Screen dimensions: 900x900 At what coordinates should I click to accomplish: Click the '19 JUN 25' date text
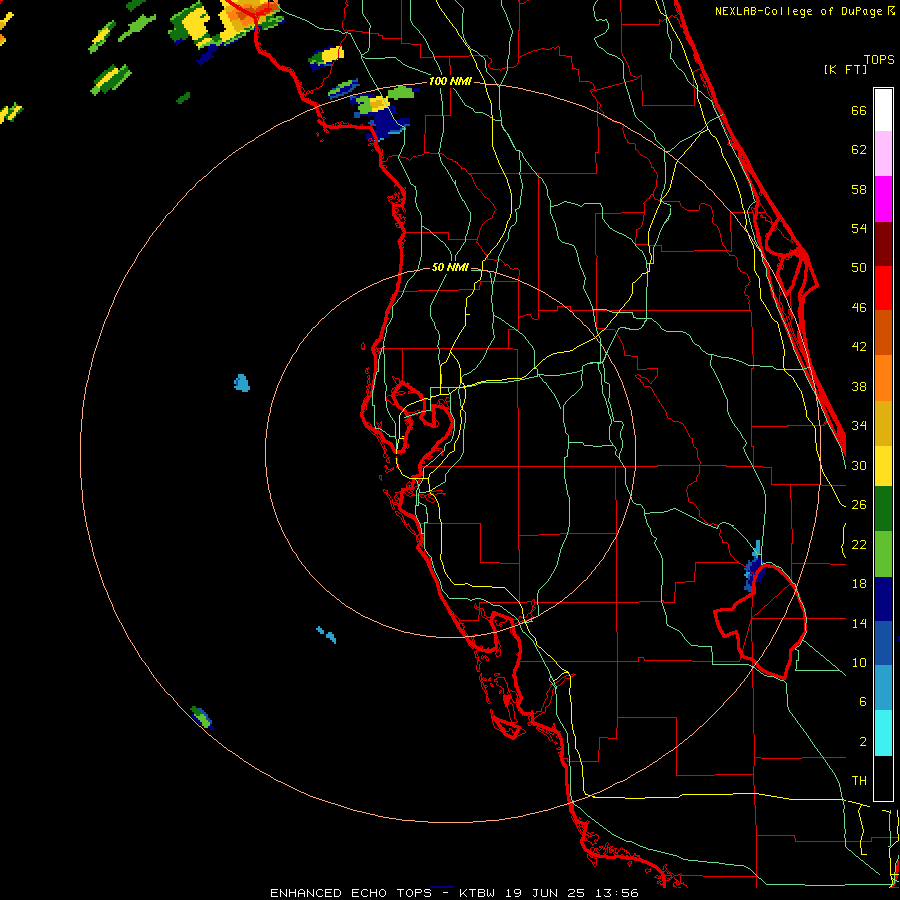point(545,893)
